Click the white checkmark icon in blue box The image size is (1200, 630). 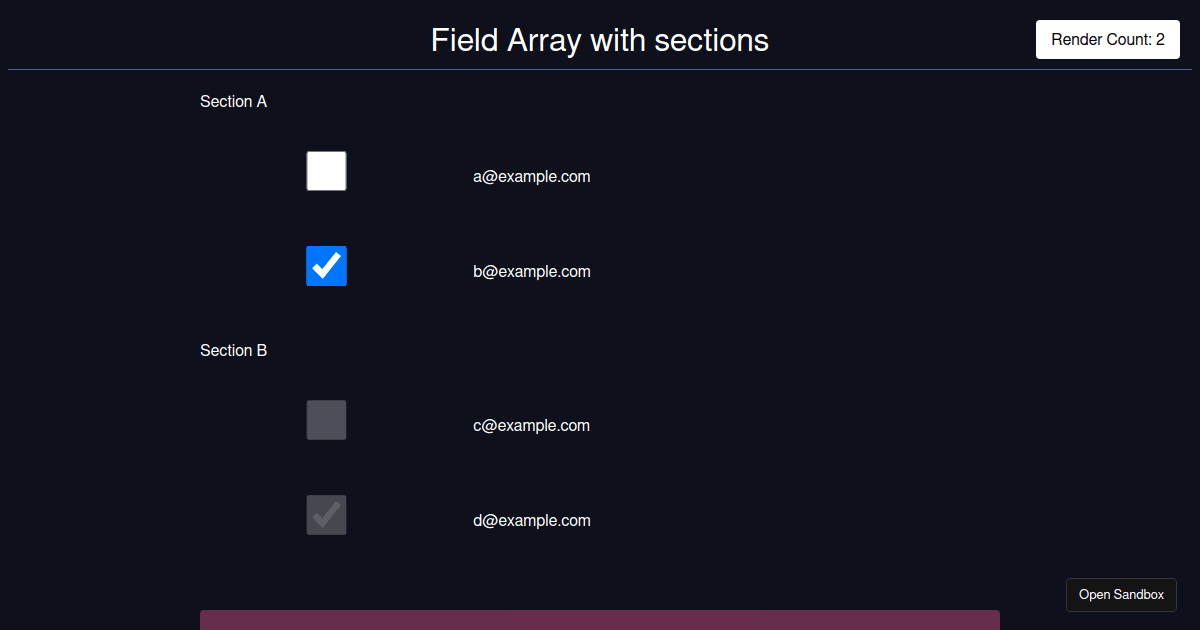tap(326, 266)
